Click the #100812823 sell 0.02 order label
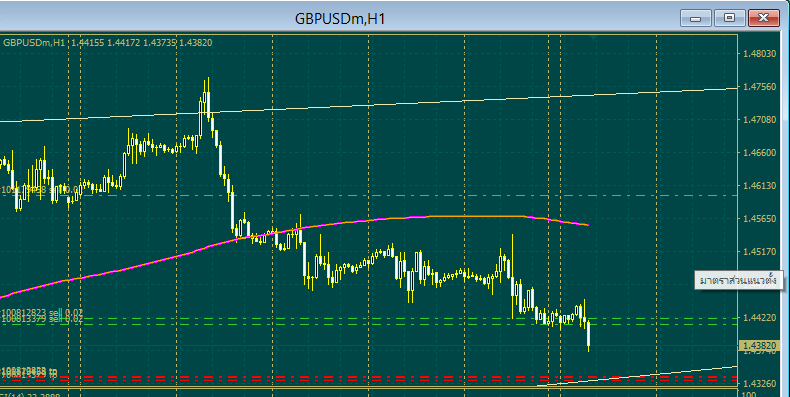790x397 pixels. tap(42, 313)
